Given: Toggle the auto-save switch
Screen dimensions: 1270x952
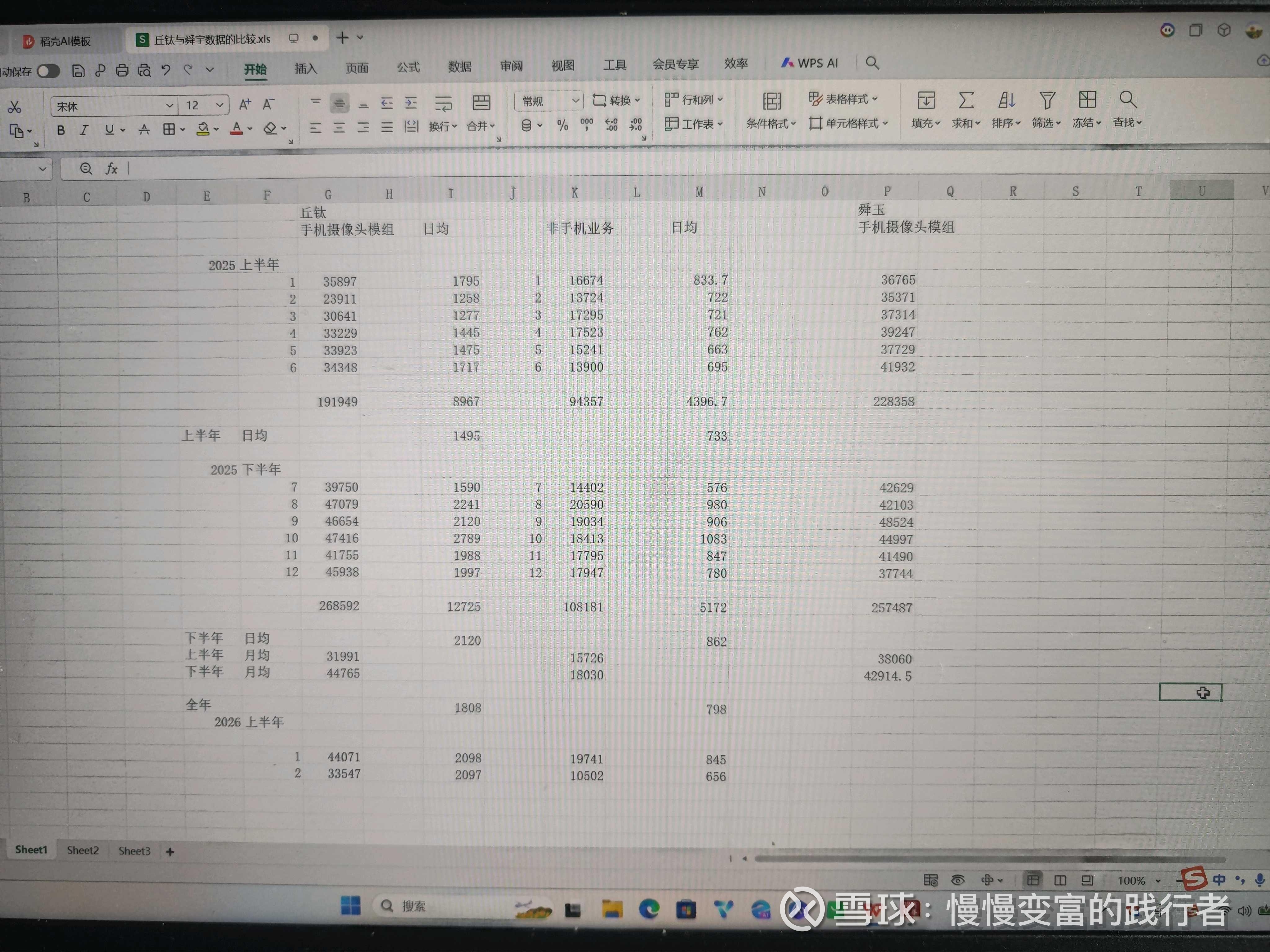Looking at the screenshot, I should [x=48, y=71].
